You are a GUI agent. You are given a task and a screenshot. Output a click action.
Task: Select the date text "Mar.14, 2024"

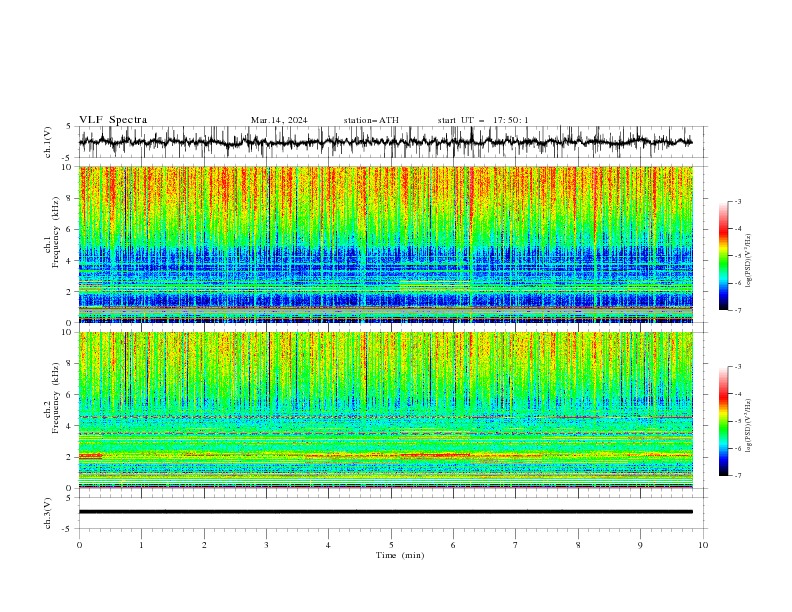[279, 120]
